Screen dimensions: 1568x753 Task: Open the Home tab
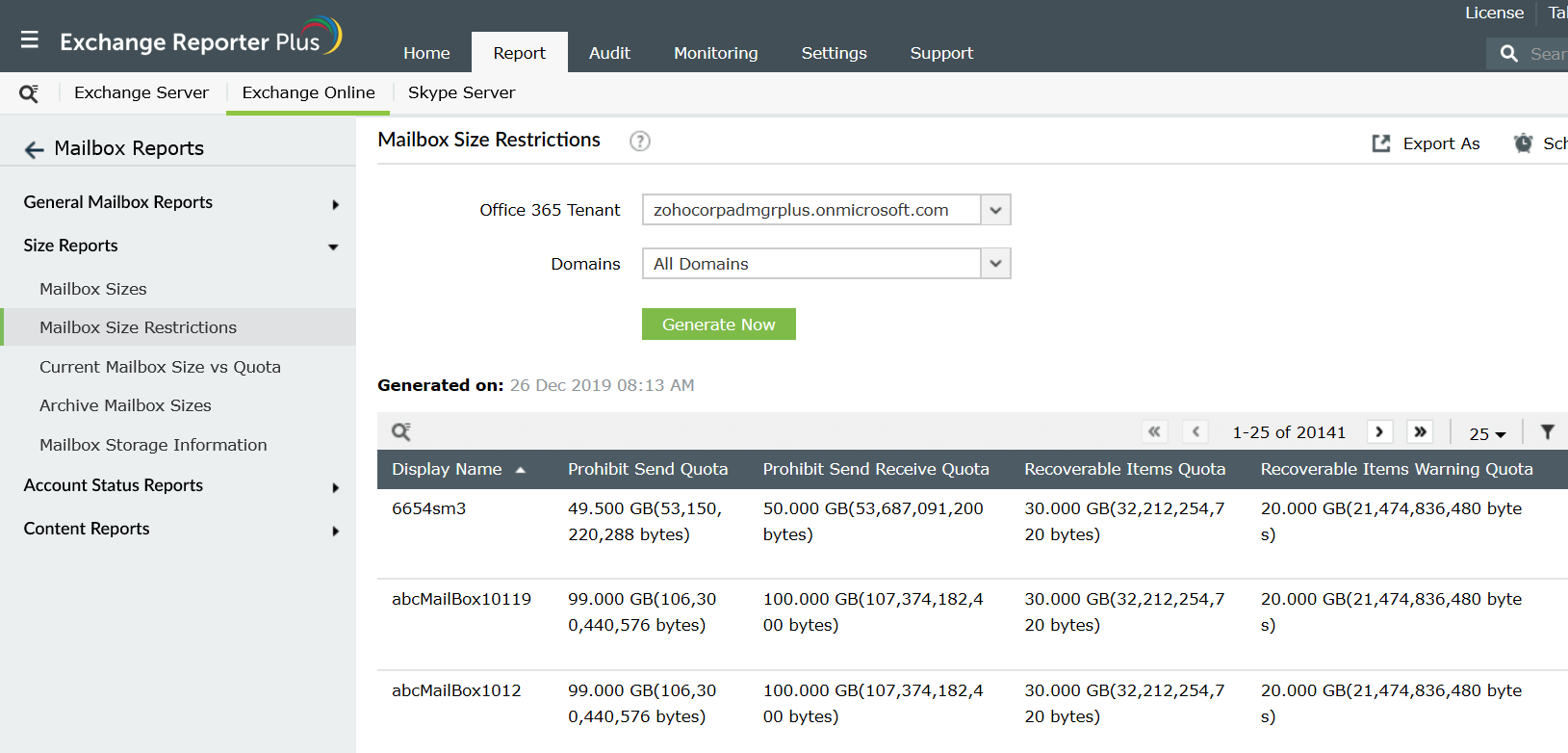pyautogui.click(x=426, y=53)
